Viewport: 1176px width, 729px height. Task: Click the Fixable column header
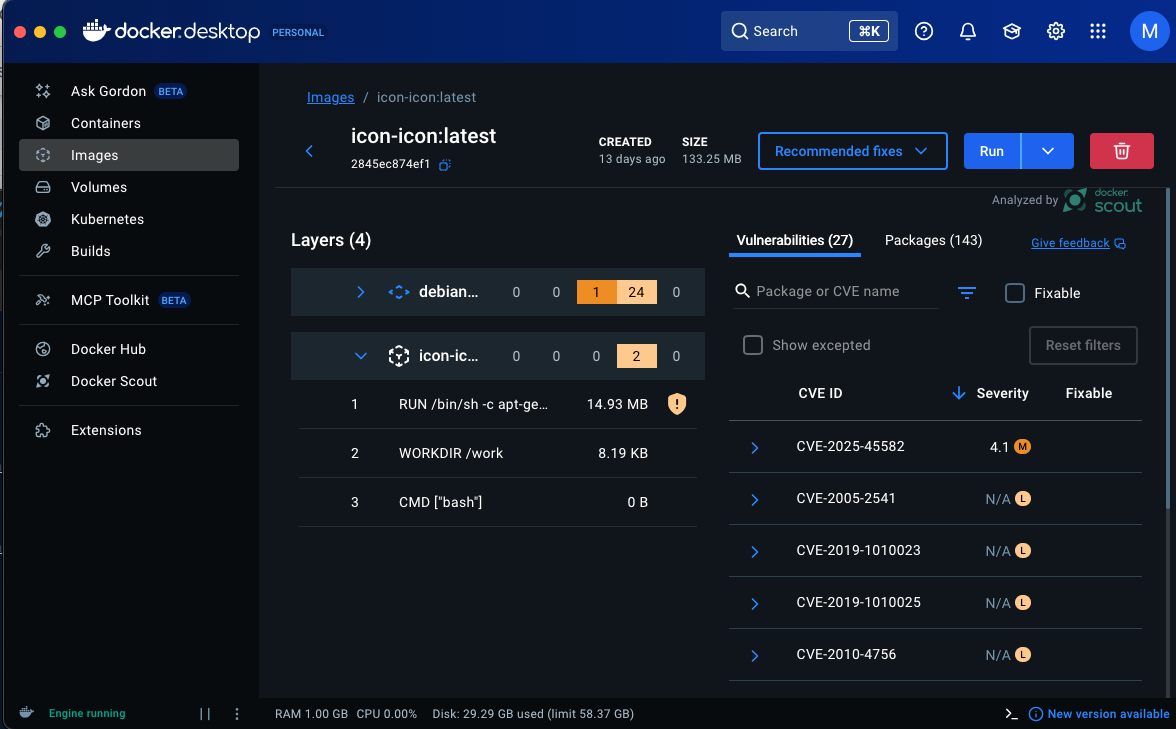point(1088,393)
